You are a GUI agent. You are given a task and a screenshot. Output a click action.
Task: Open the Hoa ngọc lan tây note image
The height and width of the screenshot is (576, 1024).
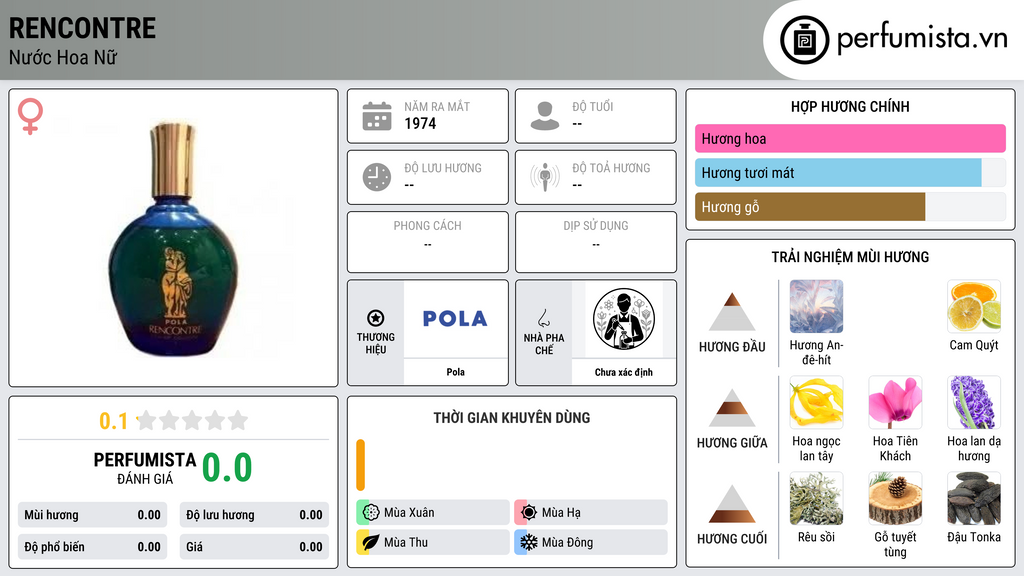click(816, 402)
